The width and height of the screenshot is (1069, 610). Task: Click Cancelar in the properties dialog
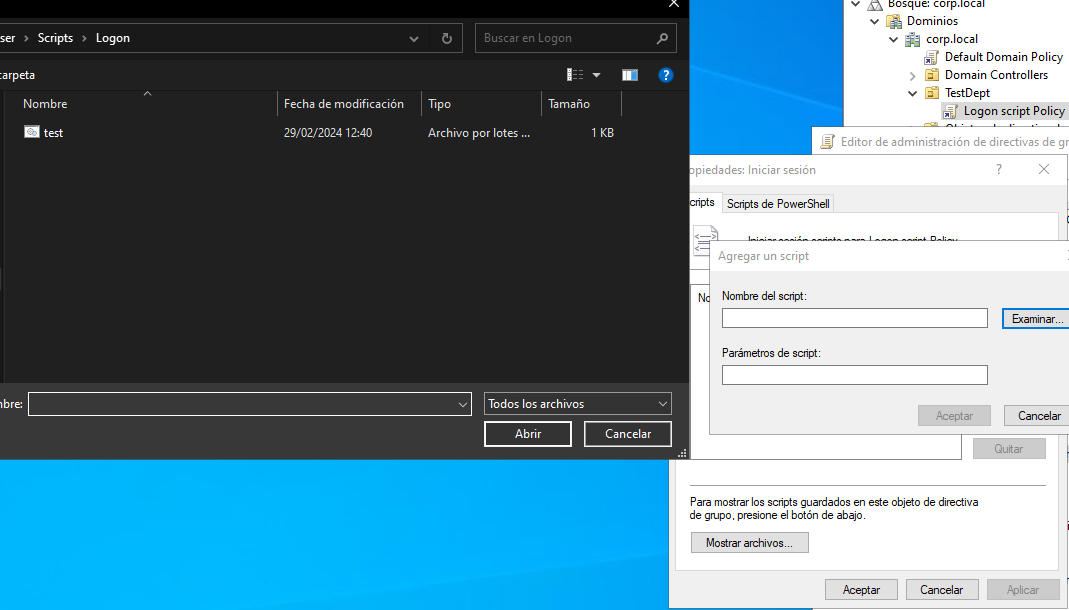(x=942, y=590)
